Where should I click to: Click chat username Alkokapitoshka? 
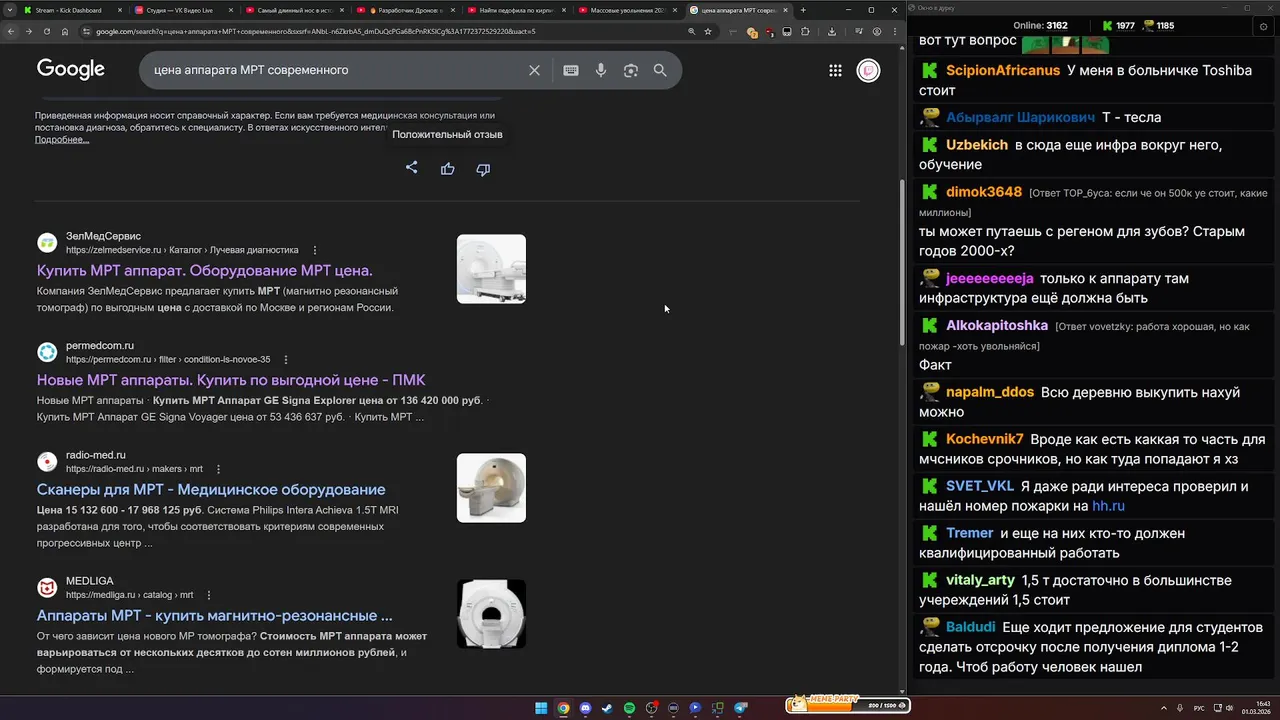click(x=997, y=326)
